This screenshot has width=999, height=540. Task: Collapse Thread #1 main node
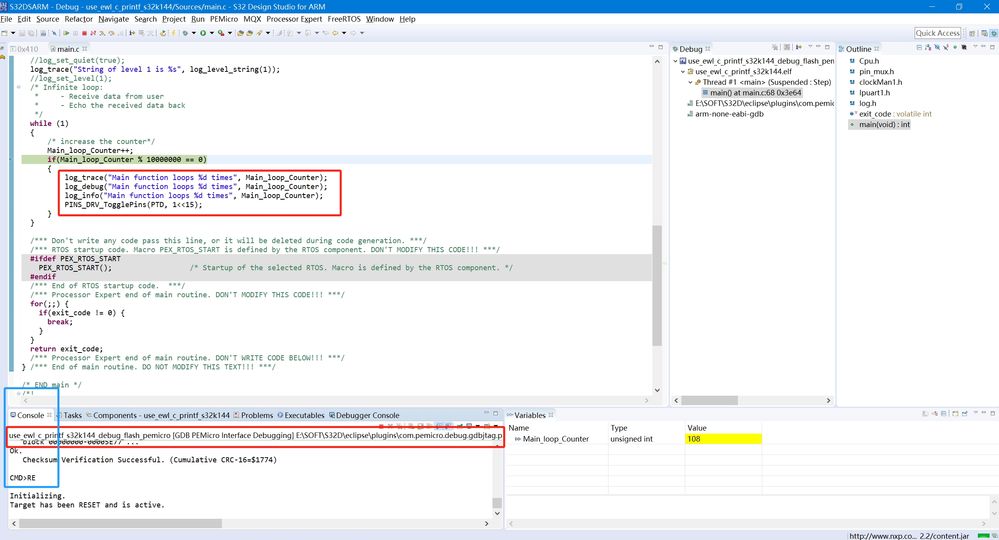tap(690, 82)
